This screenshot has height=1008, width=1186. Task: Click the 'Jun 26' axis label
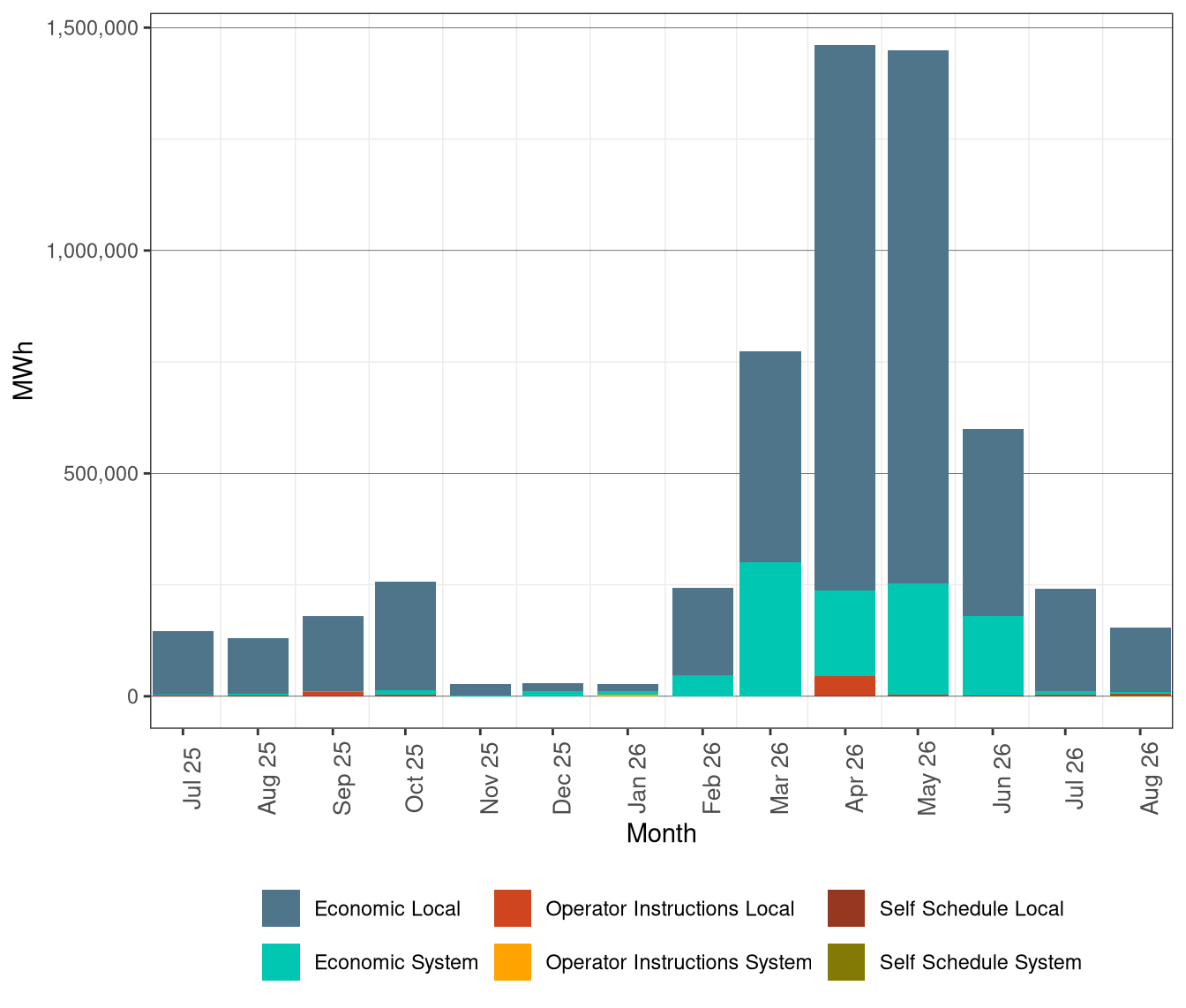pyautogui.click(x=1002, y=778)
